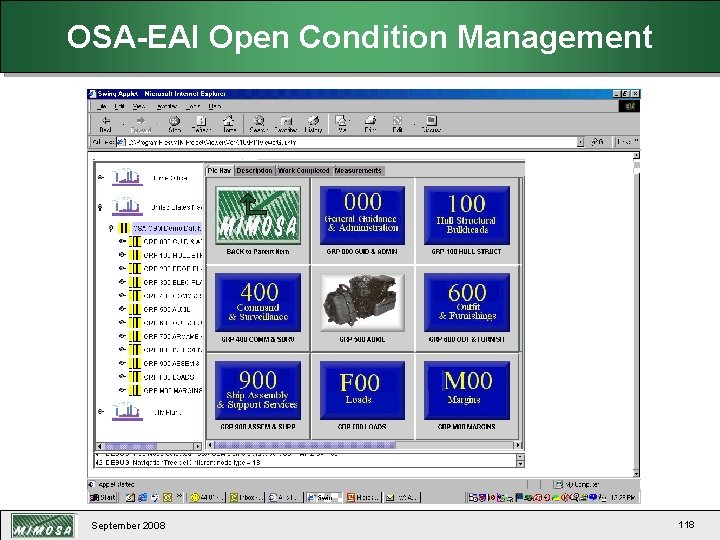Expand the GRP 500 AUXIL tree node
Image resolution: width=720 pixels, height=540 pixels.
pos(122,309)
